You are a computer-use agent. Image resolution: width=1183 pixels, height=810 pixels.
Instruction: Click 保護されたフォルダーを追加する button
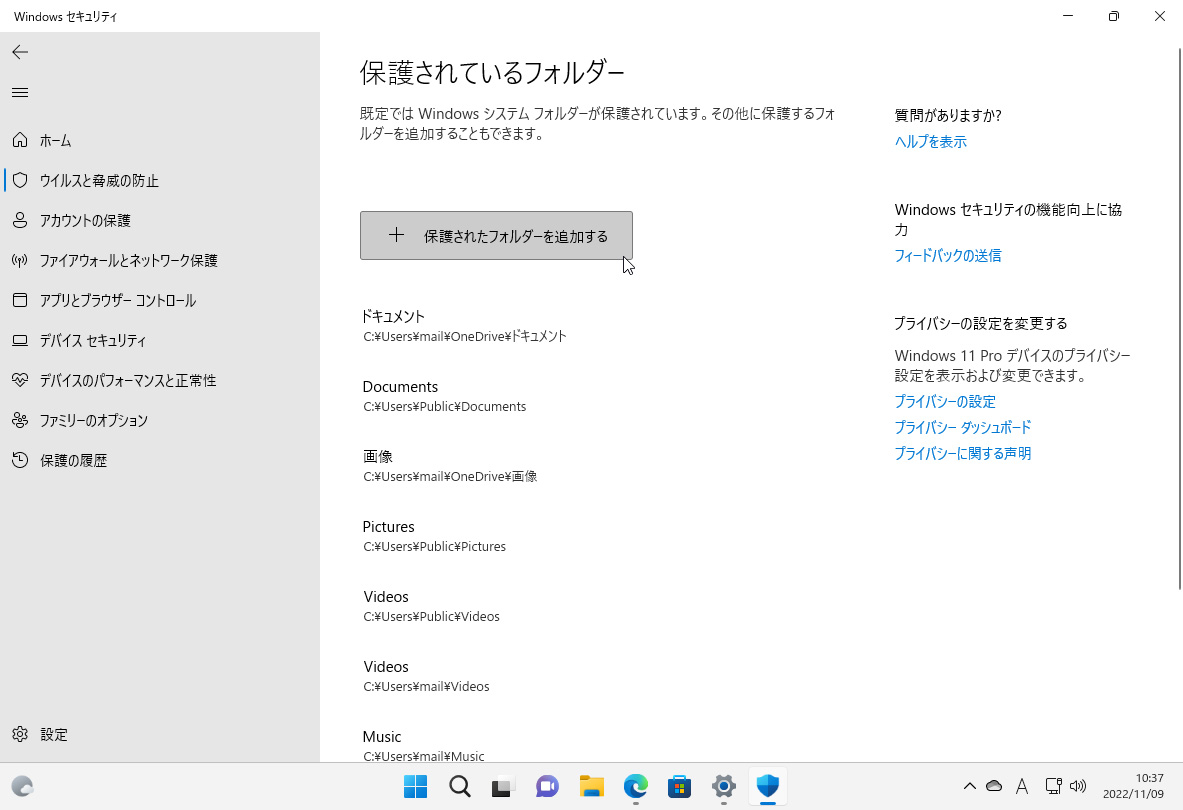point(496,235)
